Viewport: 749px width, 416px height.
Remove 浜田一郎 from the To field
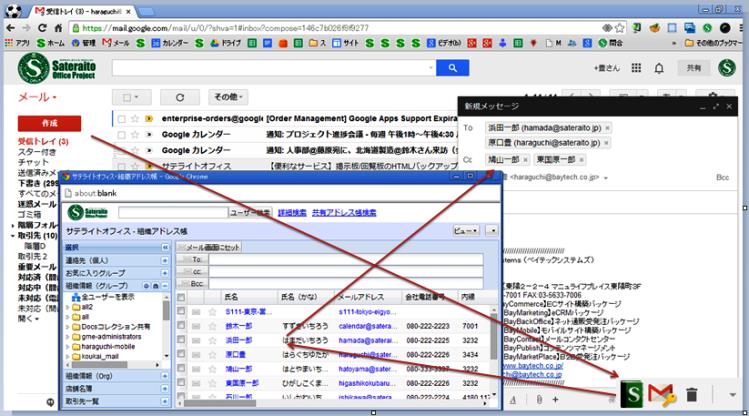[607, 128]
